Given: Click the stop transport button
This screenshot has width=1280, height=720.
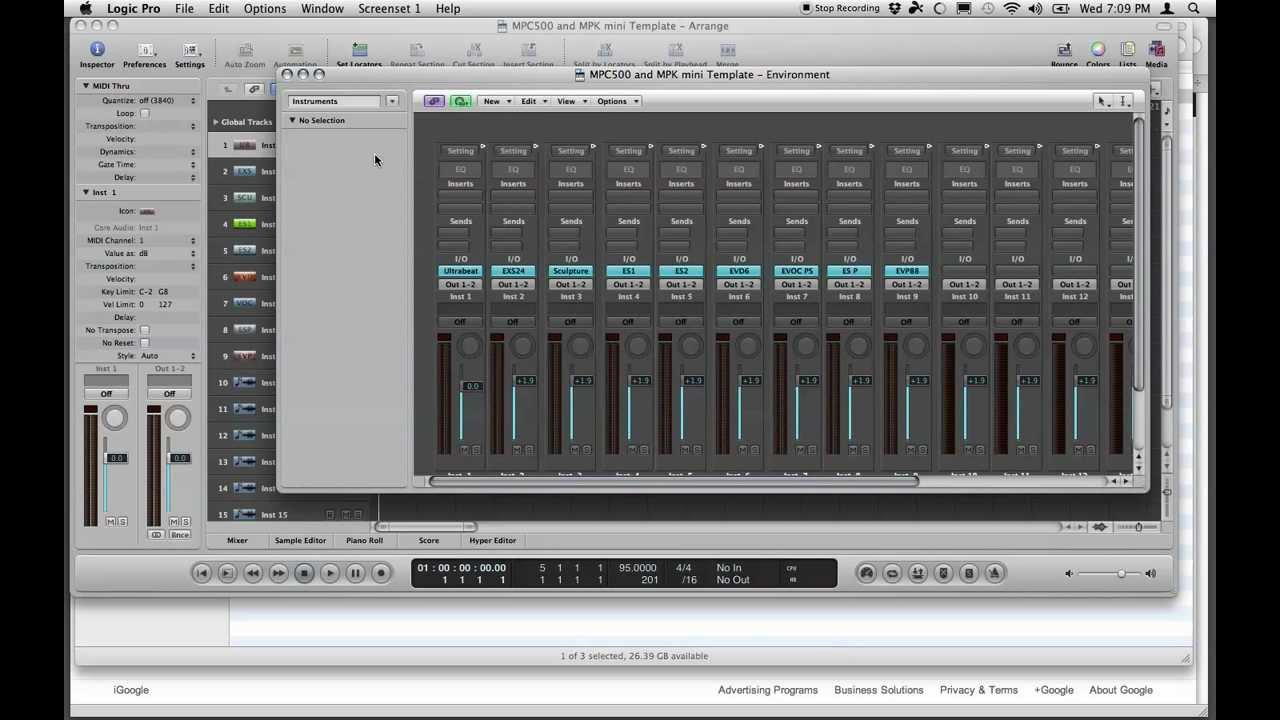Looking at the screenshot, I should point(304,573).
